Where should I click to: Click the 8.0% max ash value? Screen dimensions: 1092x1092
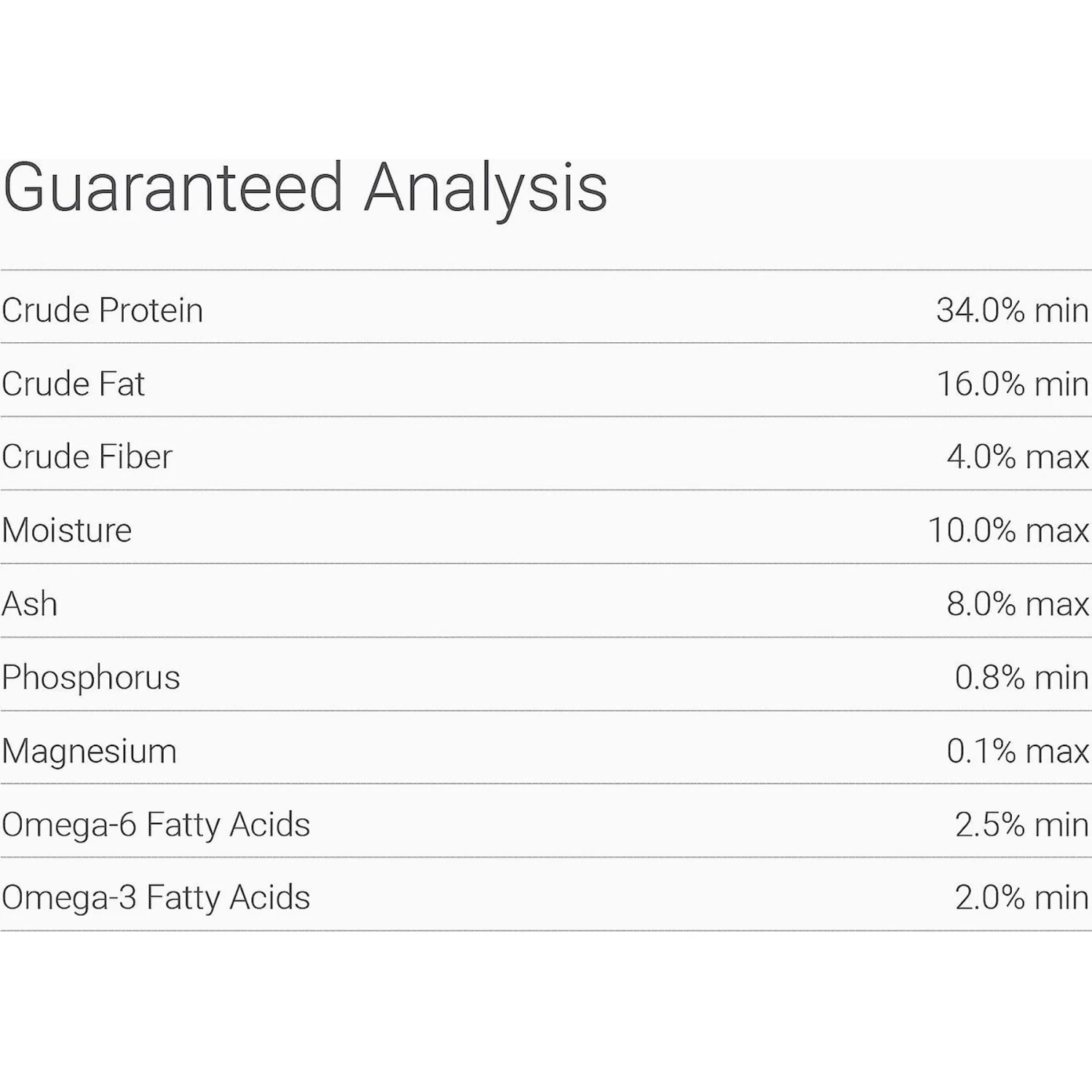point(1017,604)
